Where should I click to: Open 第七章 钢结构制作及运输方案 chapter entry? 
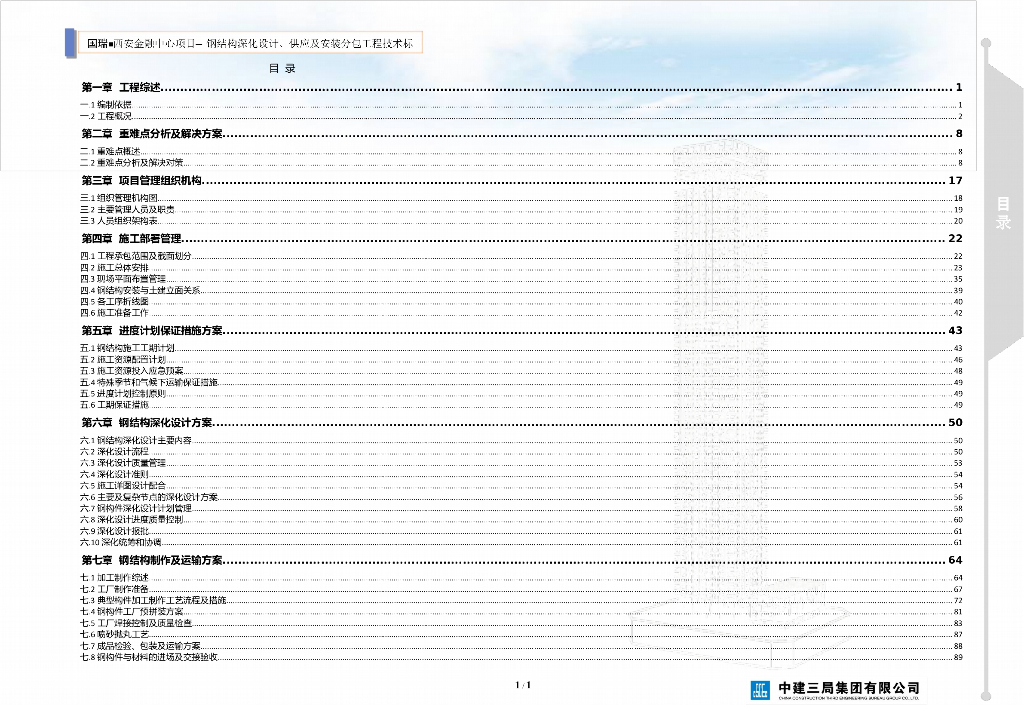(521, 561)
